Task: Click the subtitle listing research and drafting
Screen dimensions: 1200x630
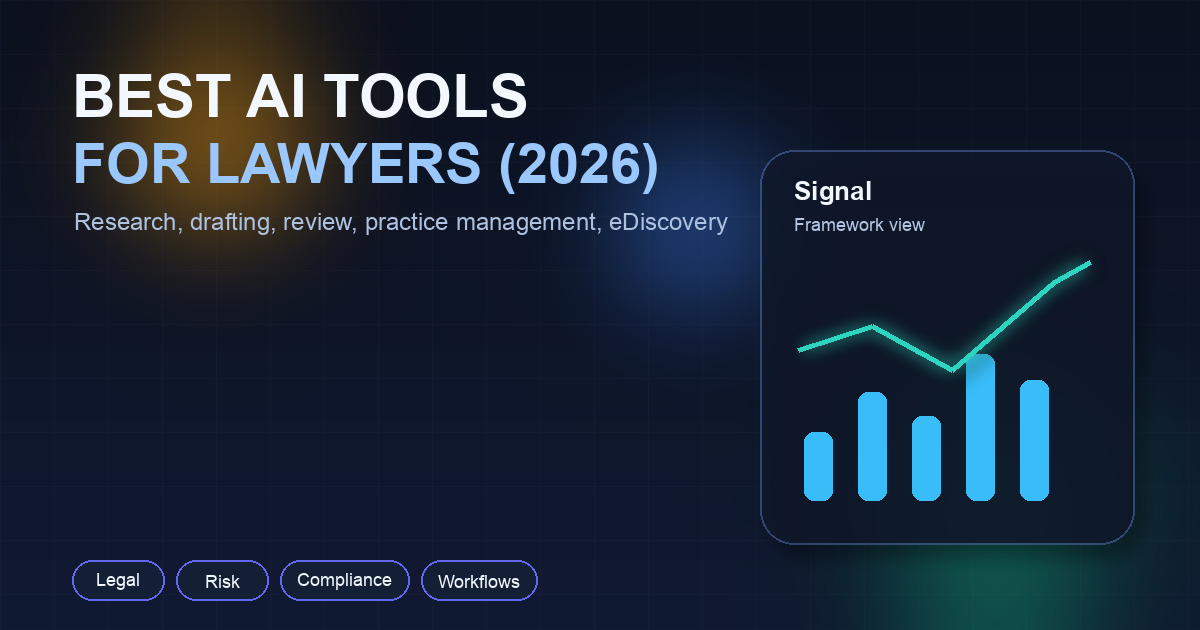Action: tap(402, 222)
